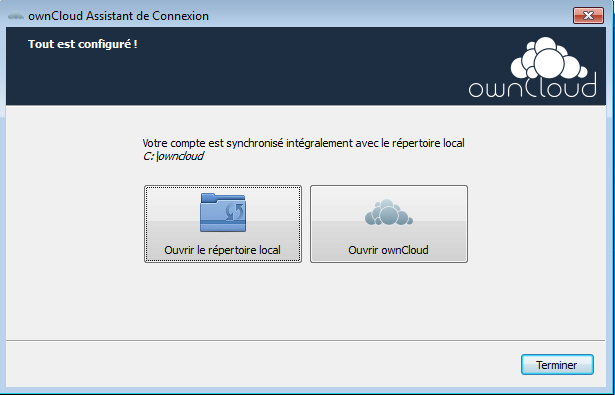Viewport: 615px width, 395px height.
Task: Click the ownCloud logo in the header banner
Action: pos(533,67)
